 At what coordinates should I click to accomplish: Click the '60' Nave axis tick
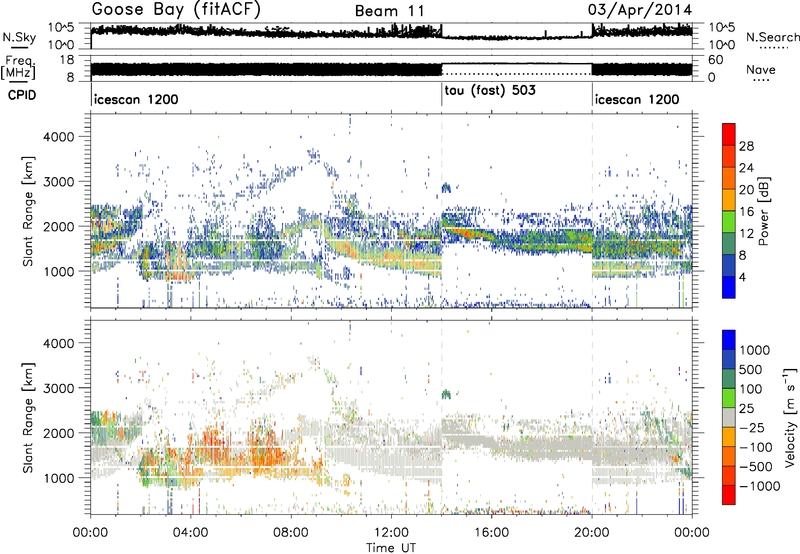(x=716, y=60)
